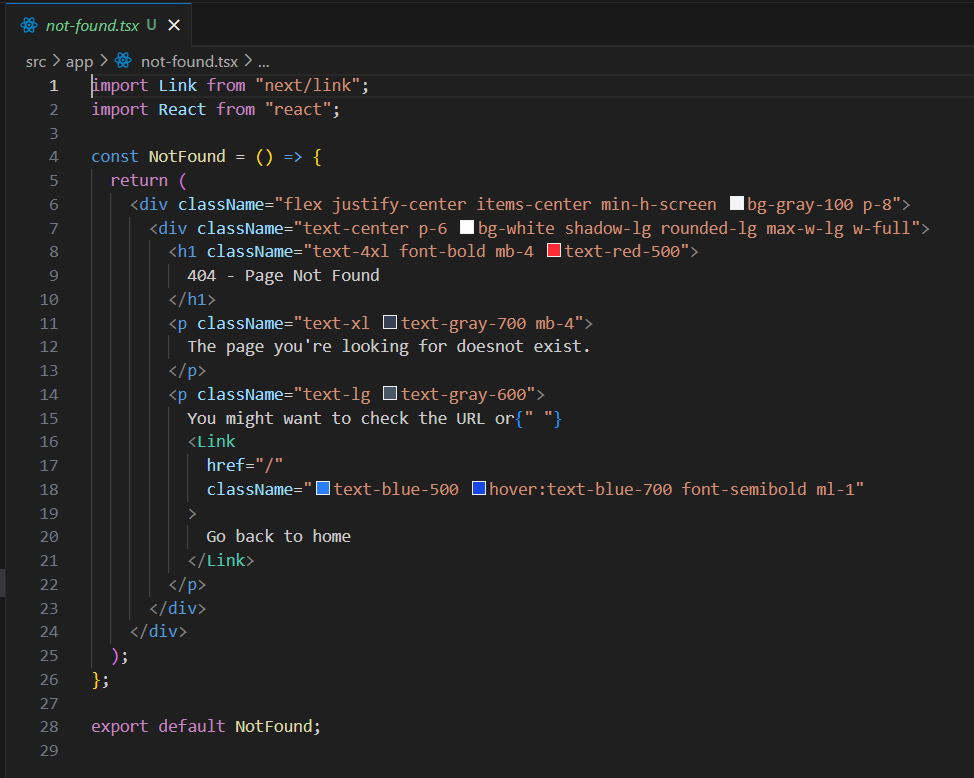Click line number 4 in the gutter
The width and height of the screenshot is (974, 778).
(54, 157)
